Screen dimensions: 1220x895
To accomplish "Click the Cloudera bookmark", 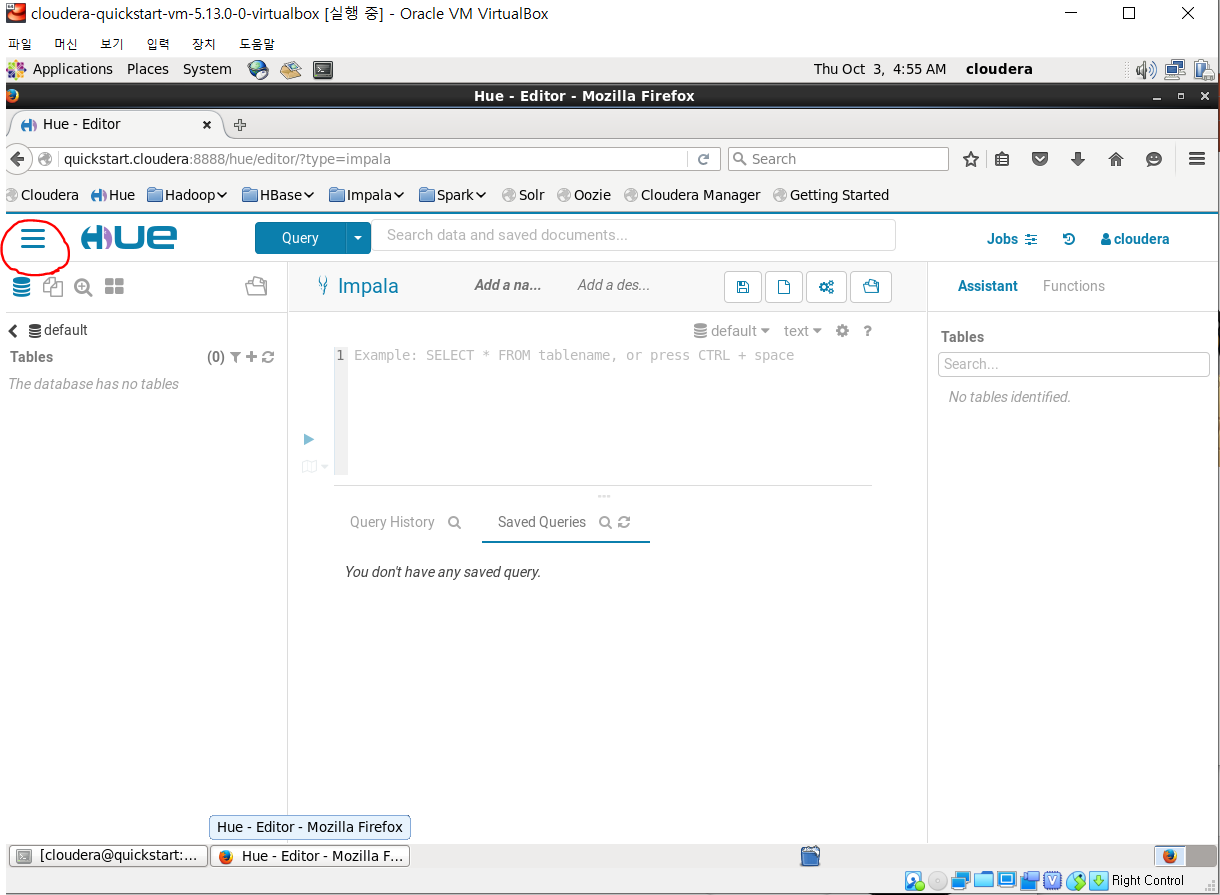I will [42, 195].
